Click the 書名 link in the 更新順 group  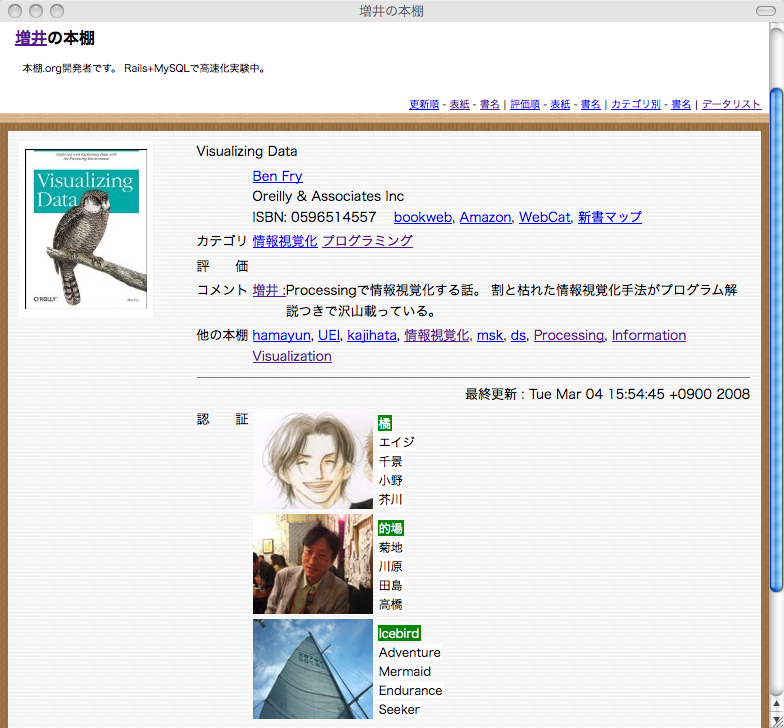point(490,104)
